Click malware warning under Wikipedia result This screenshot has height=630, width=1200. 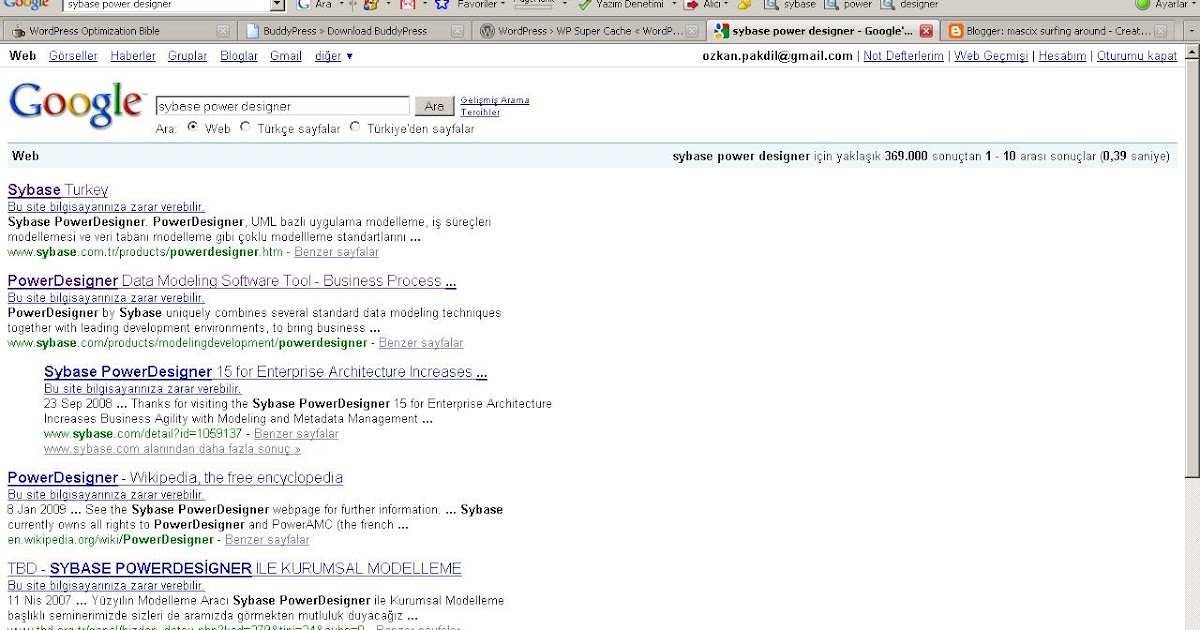[106, 495]
